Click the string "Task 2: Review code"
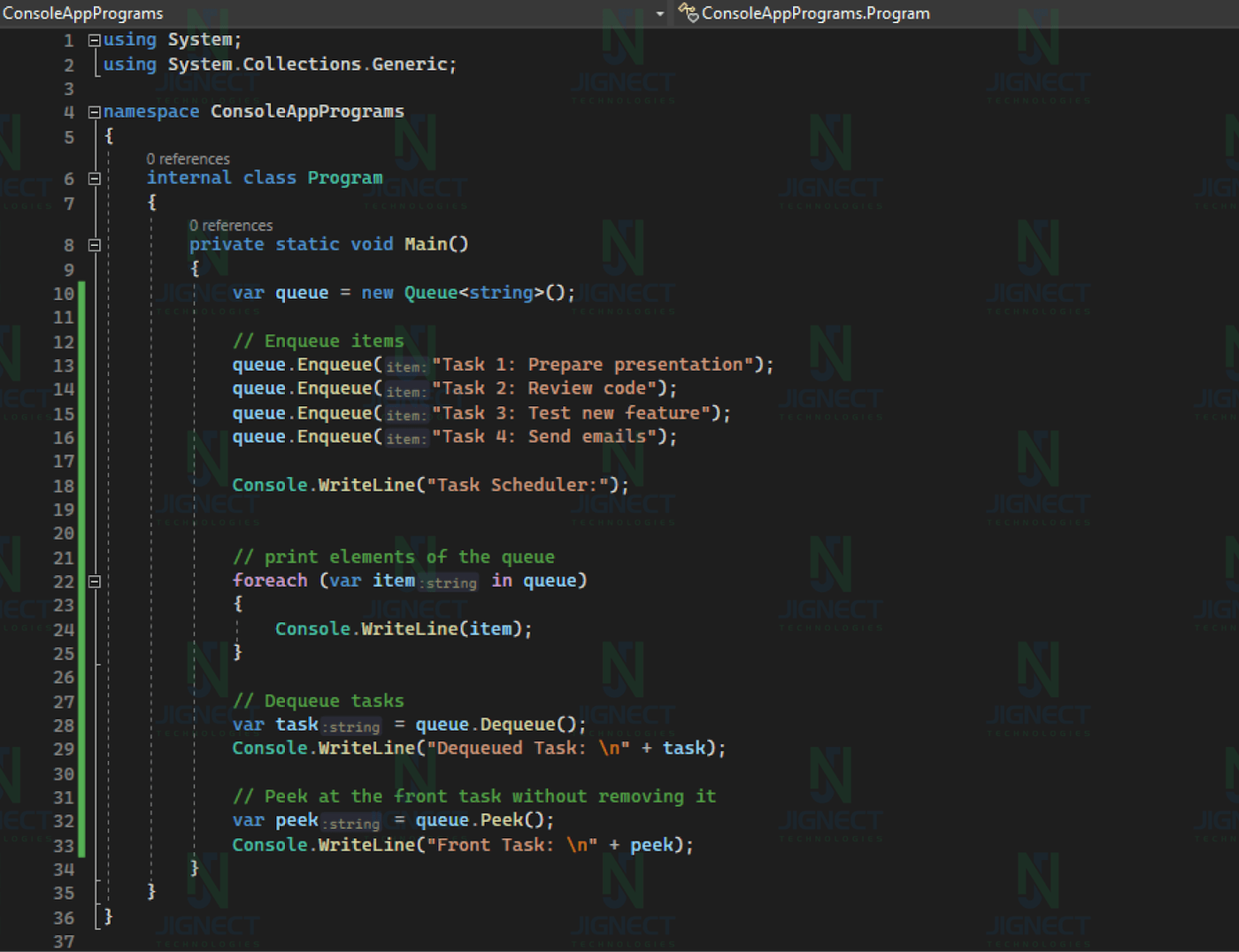 (x=544, y=388)
